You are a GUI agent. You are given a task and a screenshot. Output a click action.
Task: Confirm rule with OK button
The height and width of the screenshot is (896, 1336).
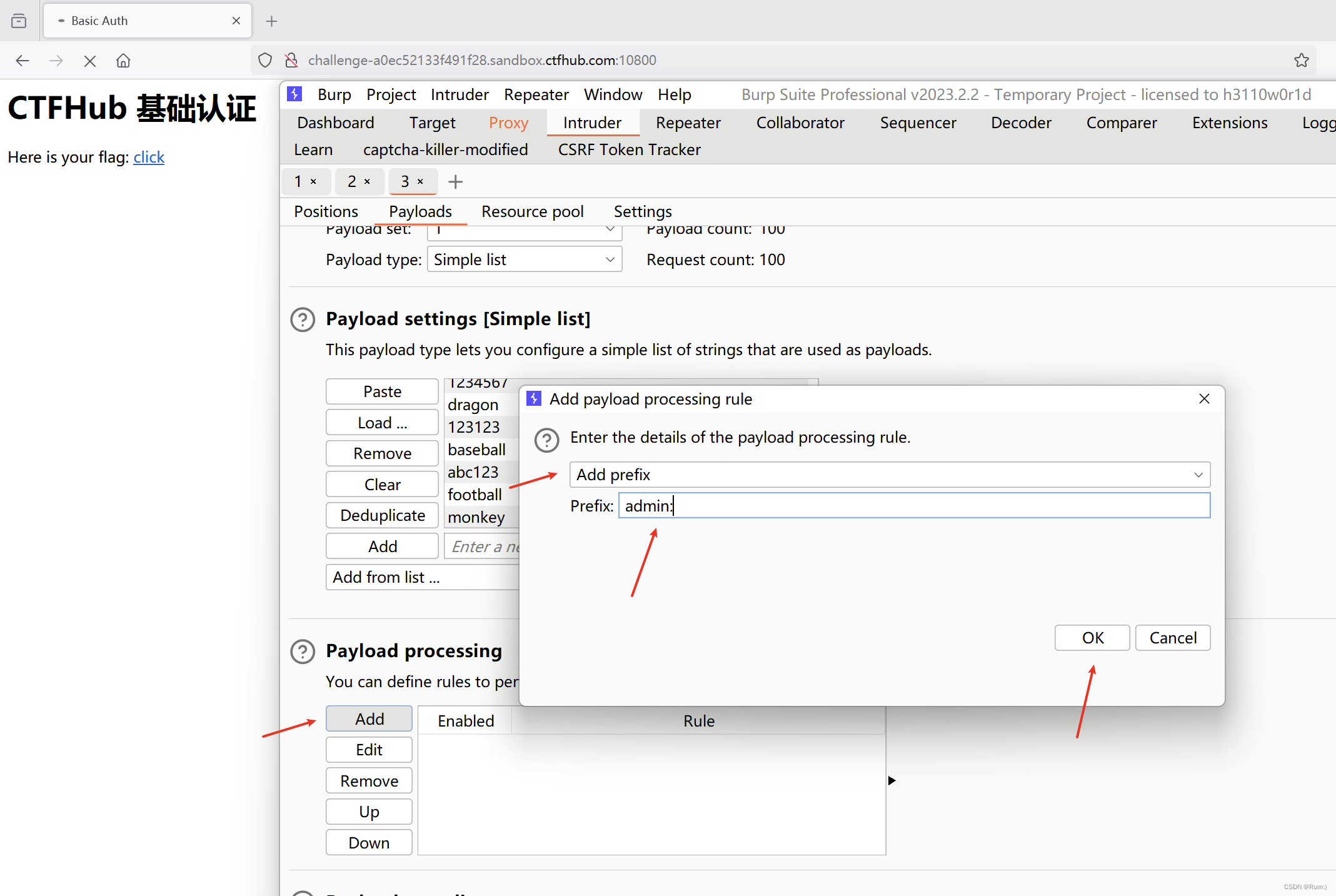(1092, 638)
